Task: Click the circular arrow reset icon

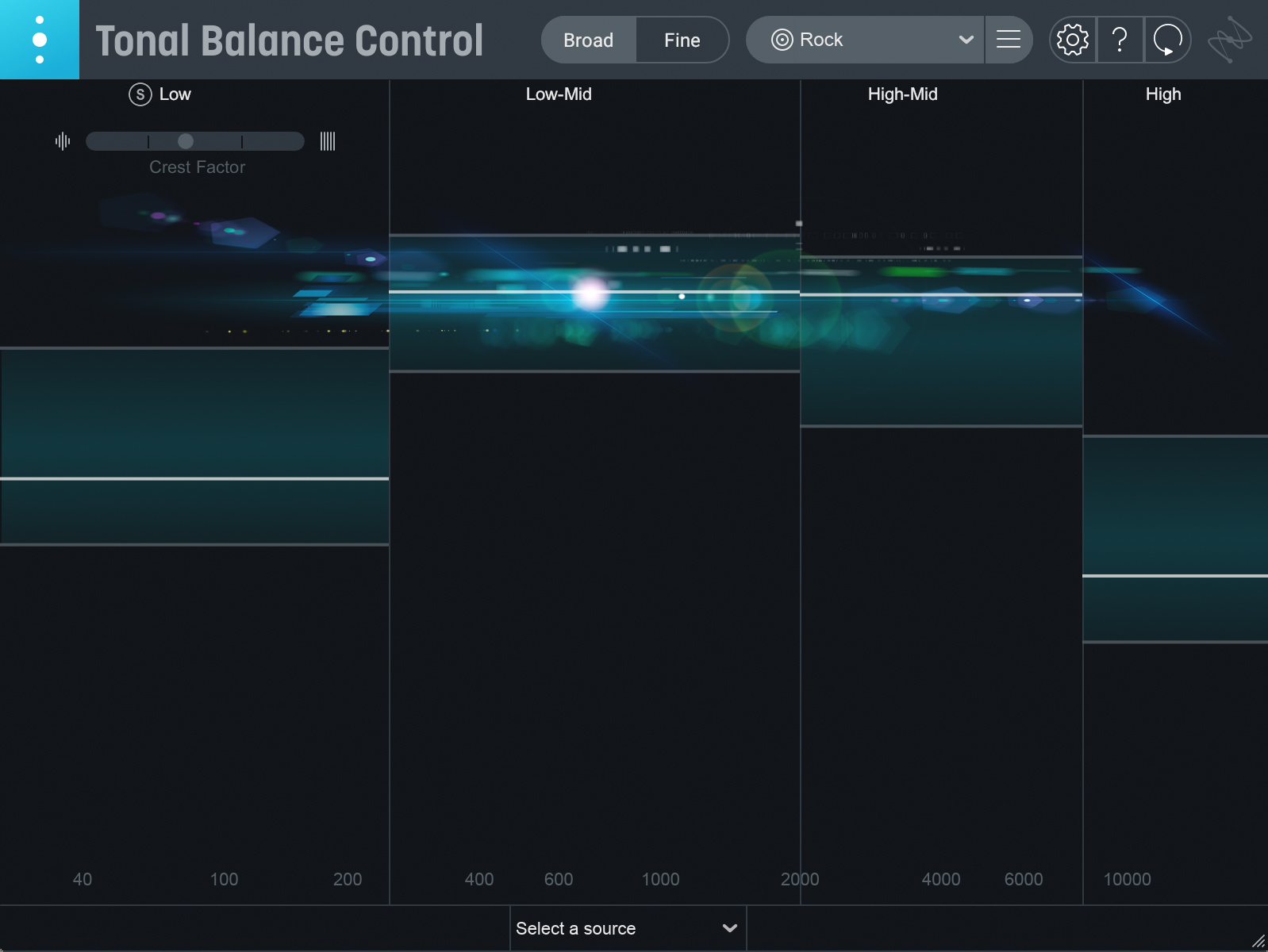Action: (x=1167, y=40)
